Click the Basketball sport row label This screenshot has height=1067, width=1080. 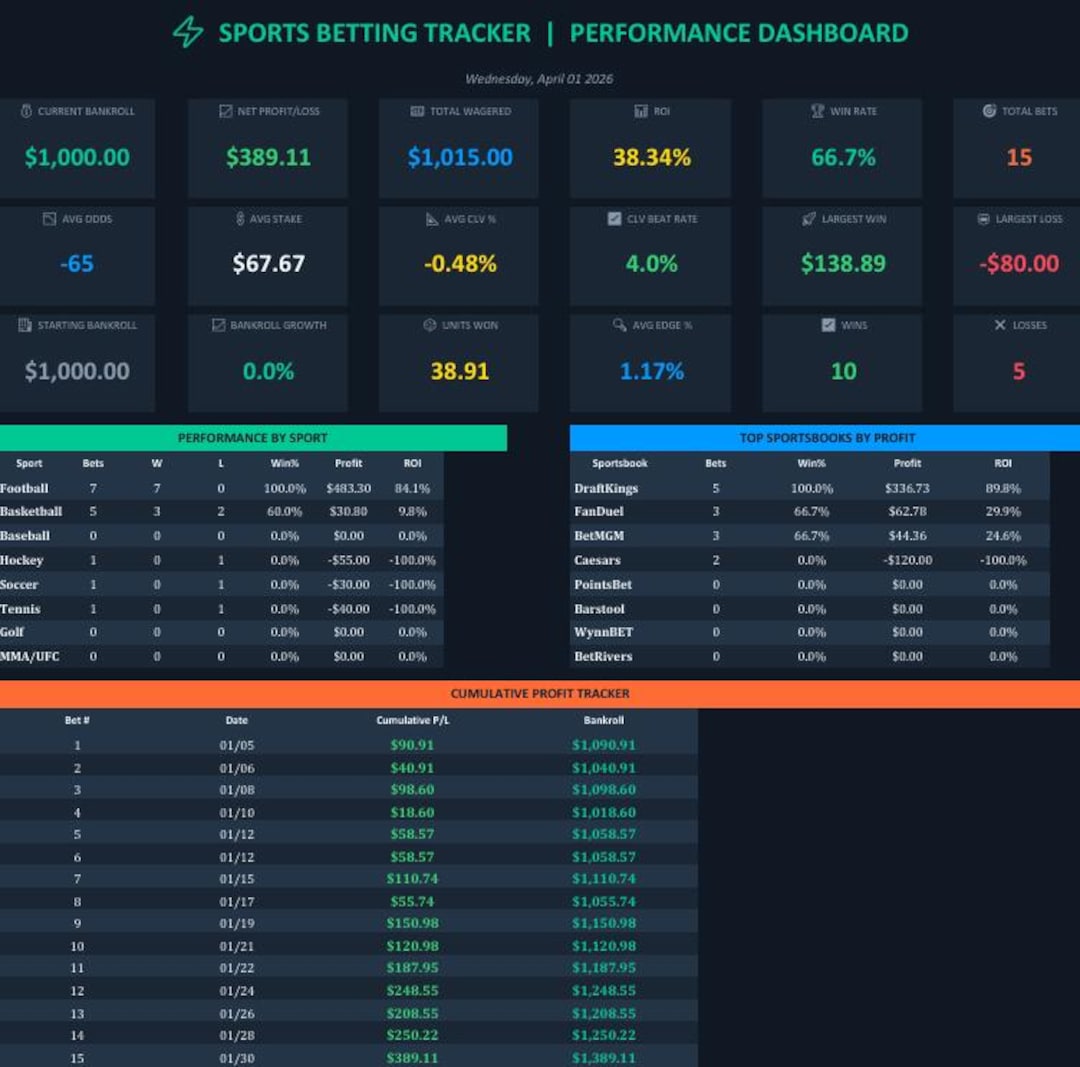31,512
